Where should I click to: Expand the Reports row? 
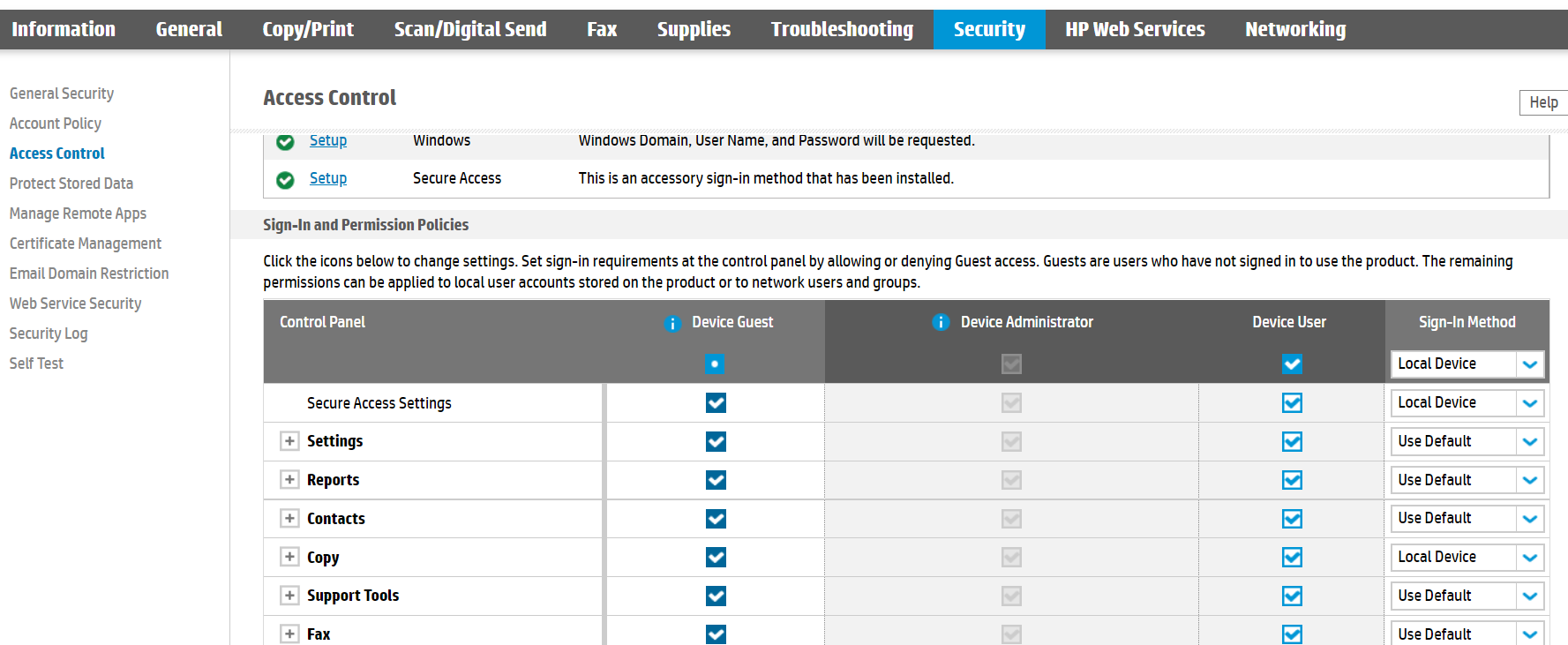pos(289,479)
